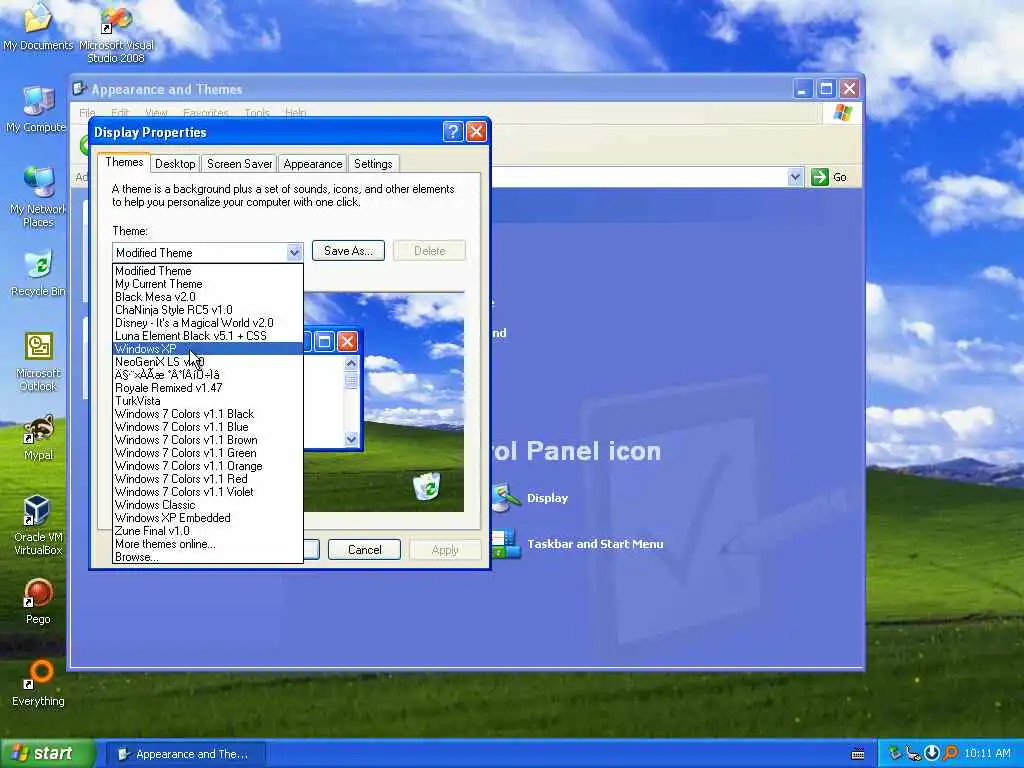Choose My Current Theme from the list

coord(208,284)
